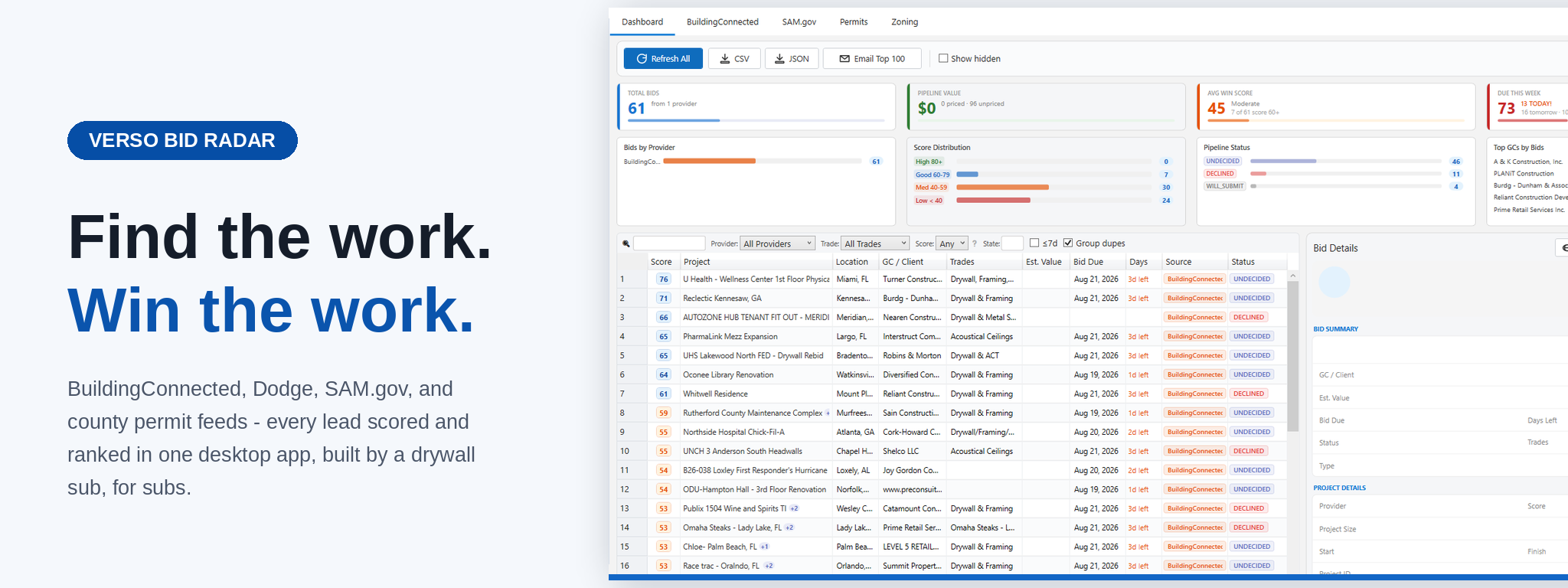Screen dimensions: 1568x588
Task: Click the Total Bids 61 stat card
Action: coord(756,106)
